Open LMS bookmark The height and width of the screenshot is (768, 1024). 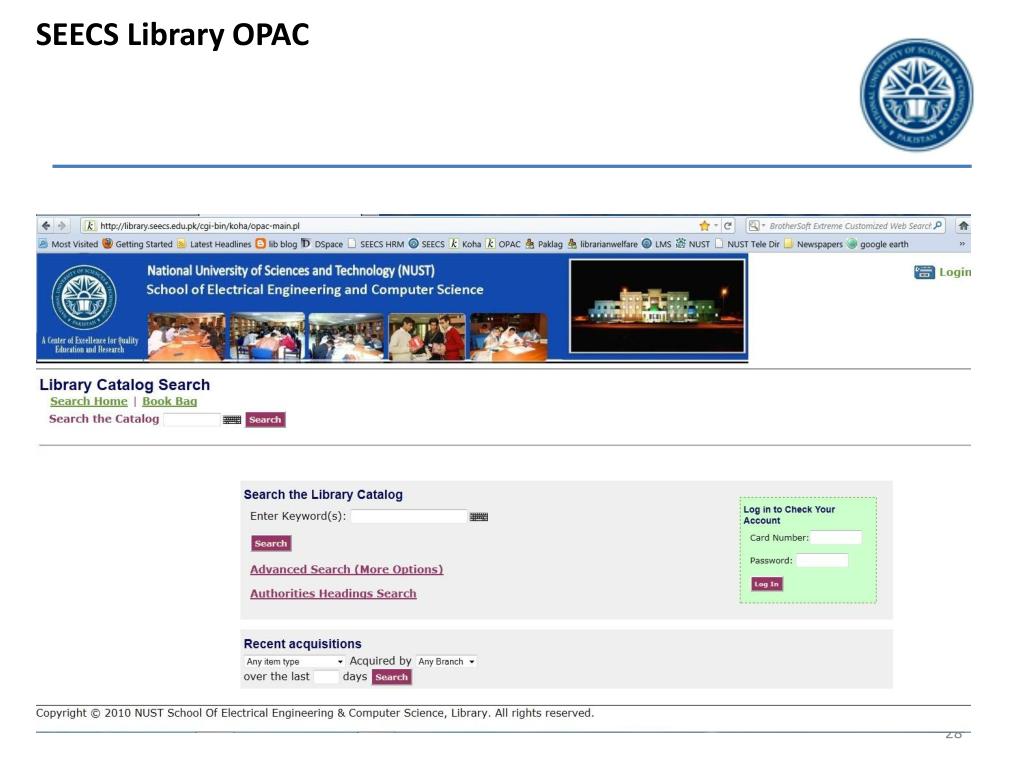tap(656, 244)
